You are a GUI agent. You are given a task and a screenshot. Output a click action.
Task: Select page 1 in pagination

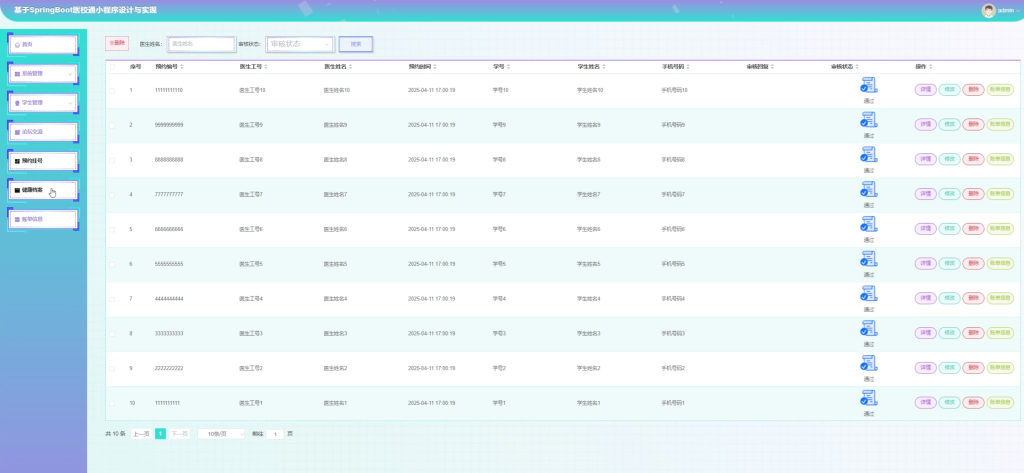[x=160, y=434]
